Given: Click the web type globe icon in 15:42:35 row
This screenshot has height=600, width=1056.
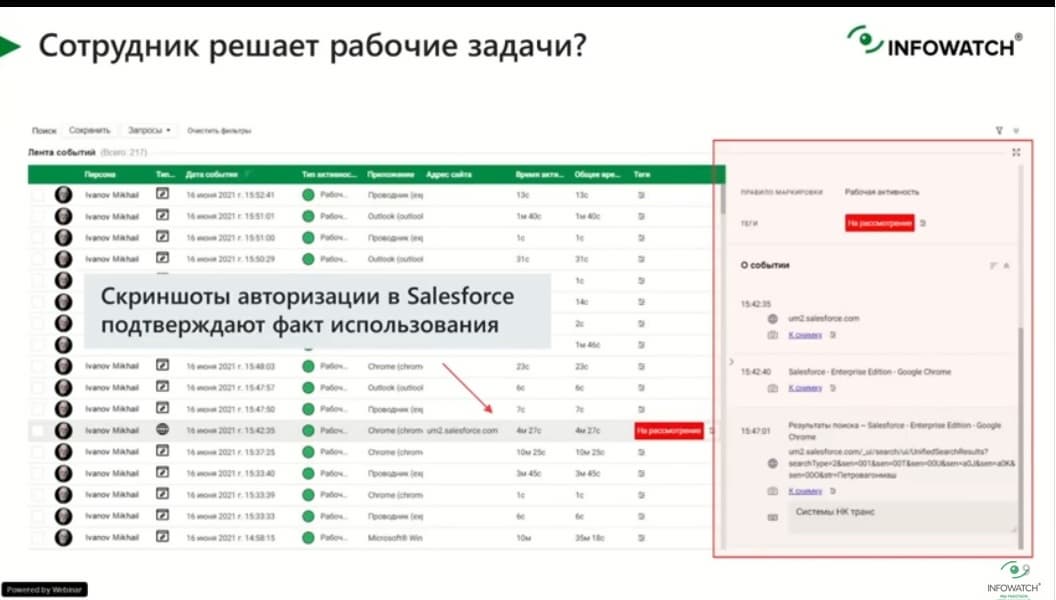Looking at the screenshot, I should coord(162,430).
